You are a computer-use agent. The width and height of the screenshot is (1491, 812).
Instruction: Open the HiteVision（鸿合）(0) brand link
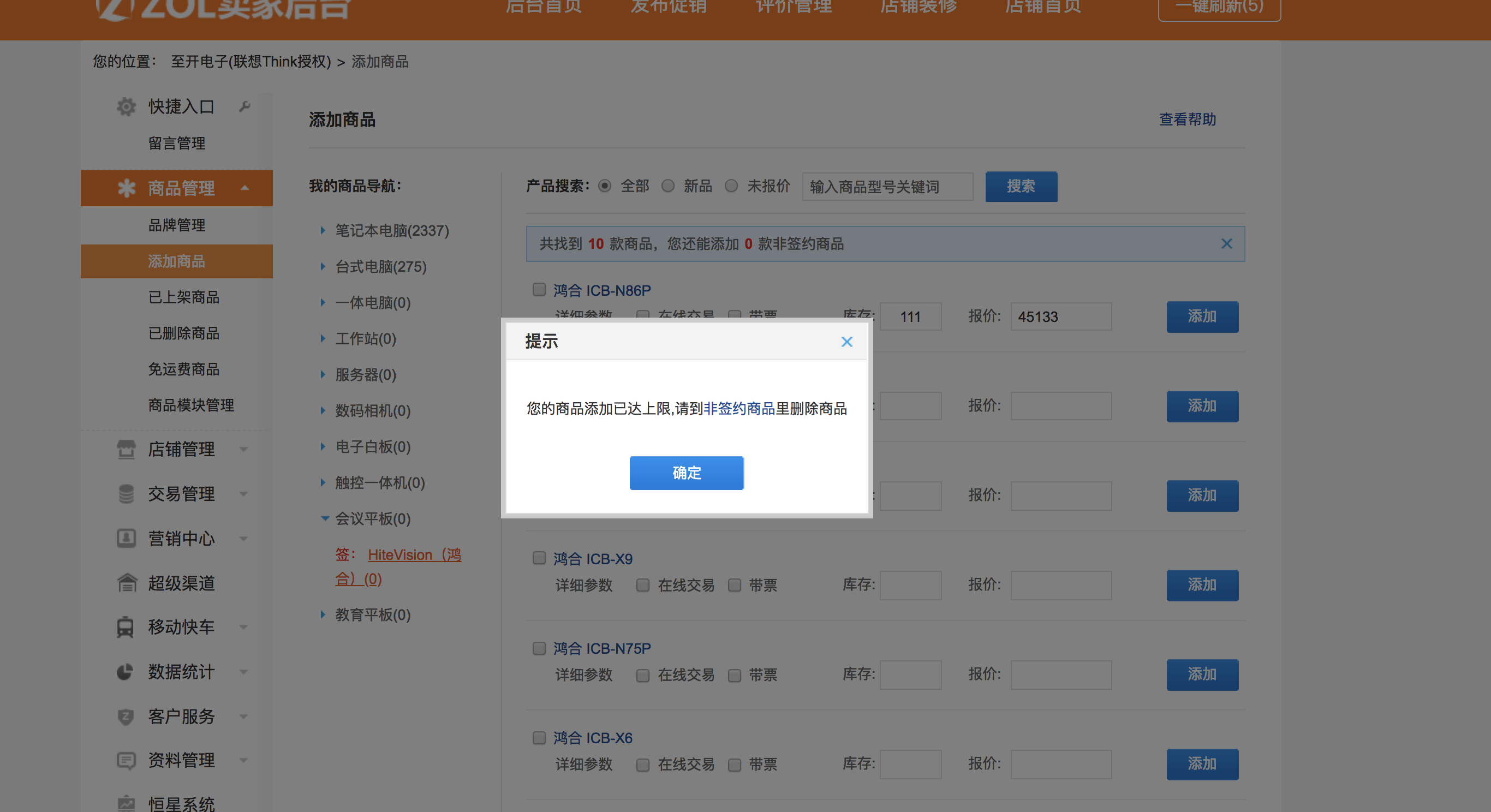(x=398, y=566)
